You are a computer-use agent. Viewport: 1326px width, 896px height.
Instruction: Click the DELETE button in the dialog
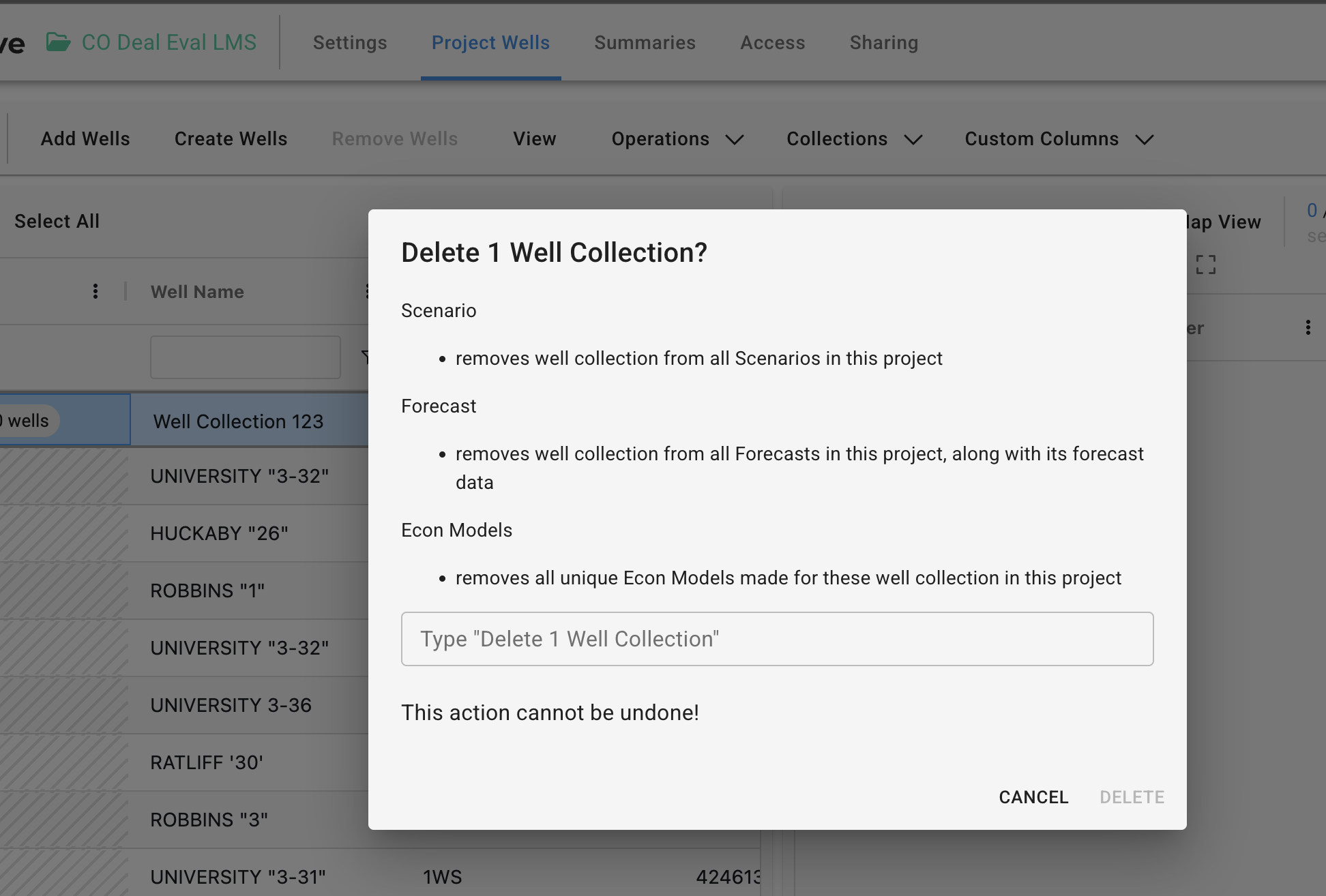point(1132,797)
